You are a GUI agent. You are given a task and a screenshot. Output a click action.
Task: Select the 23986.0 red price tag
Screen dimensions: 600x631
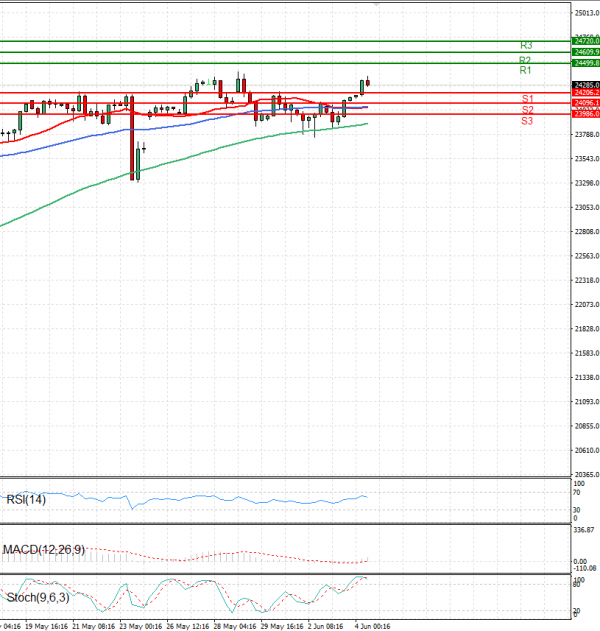coord(586,114)
